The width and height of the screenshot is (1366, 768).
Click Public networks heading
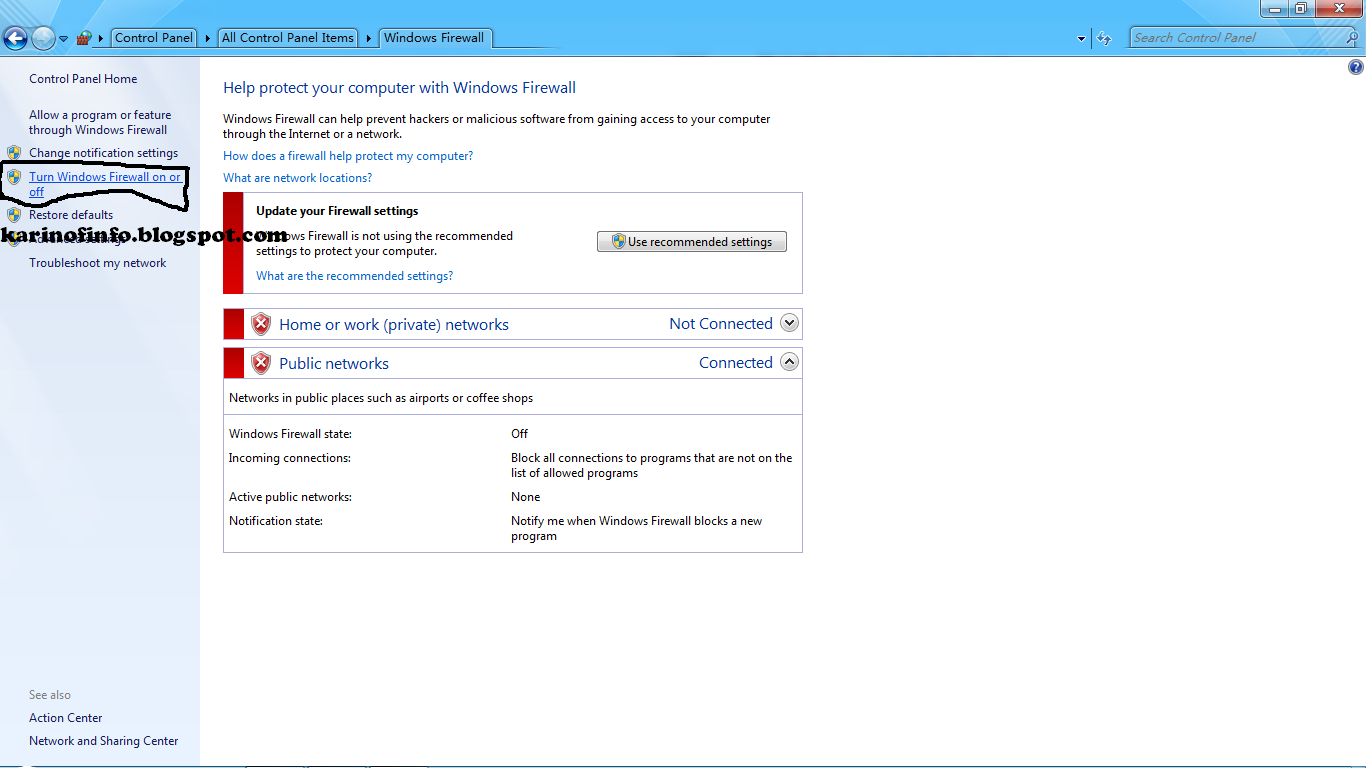pos(334,364)
